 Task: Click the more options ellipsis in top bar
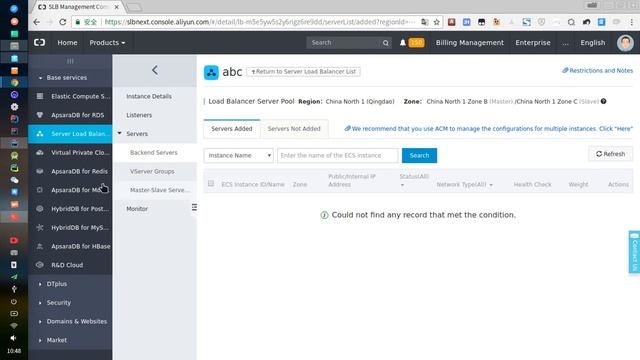(x=565, y=43)
